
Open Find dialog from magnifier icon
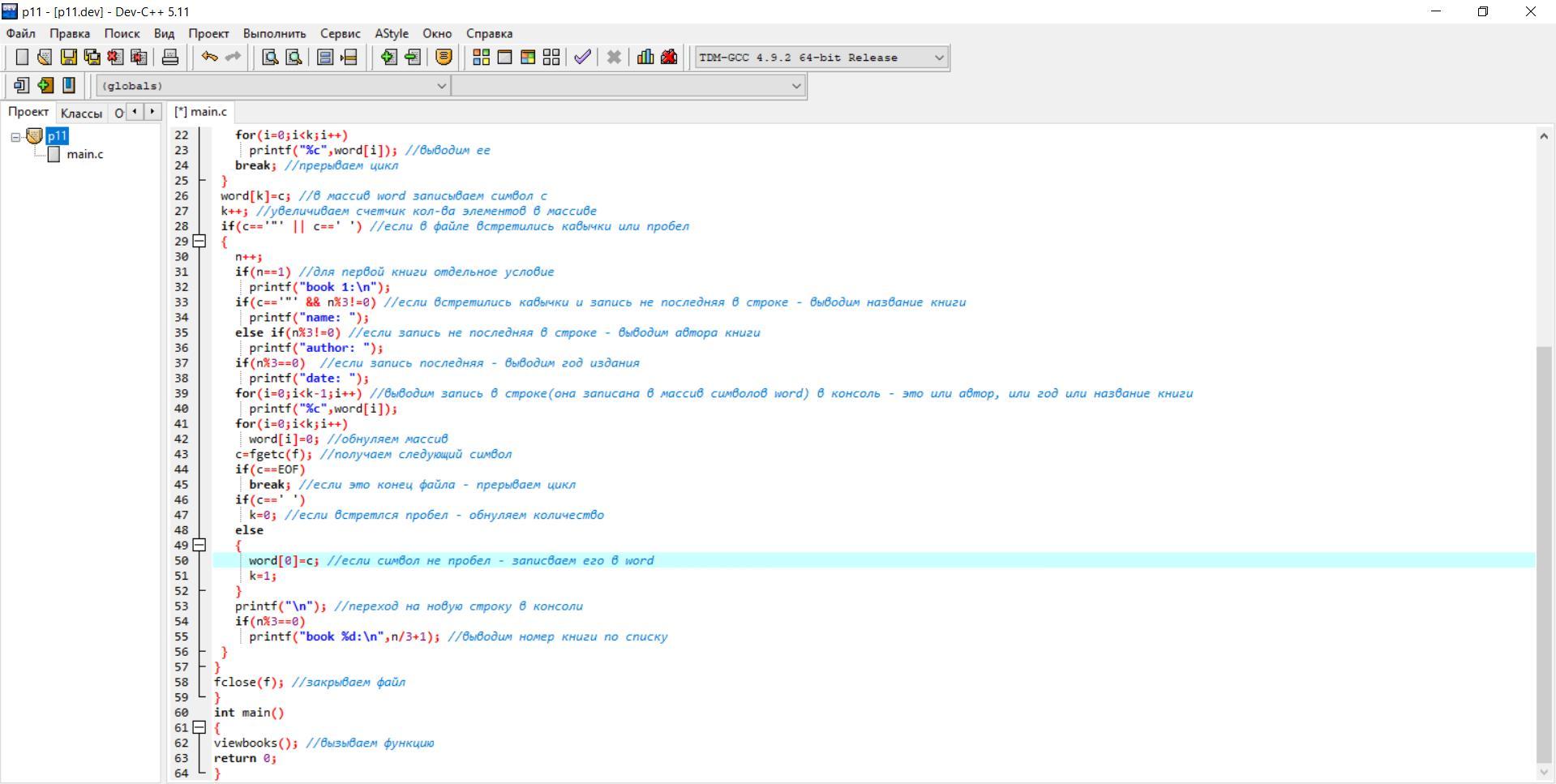point(271,57)
